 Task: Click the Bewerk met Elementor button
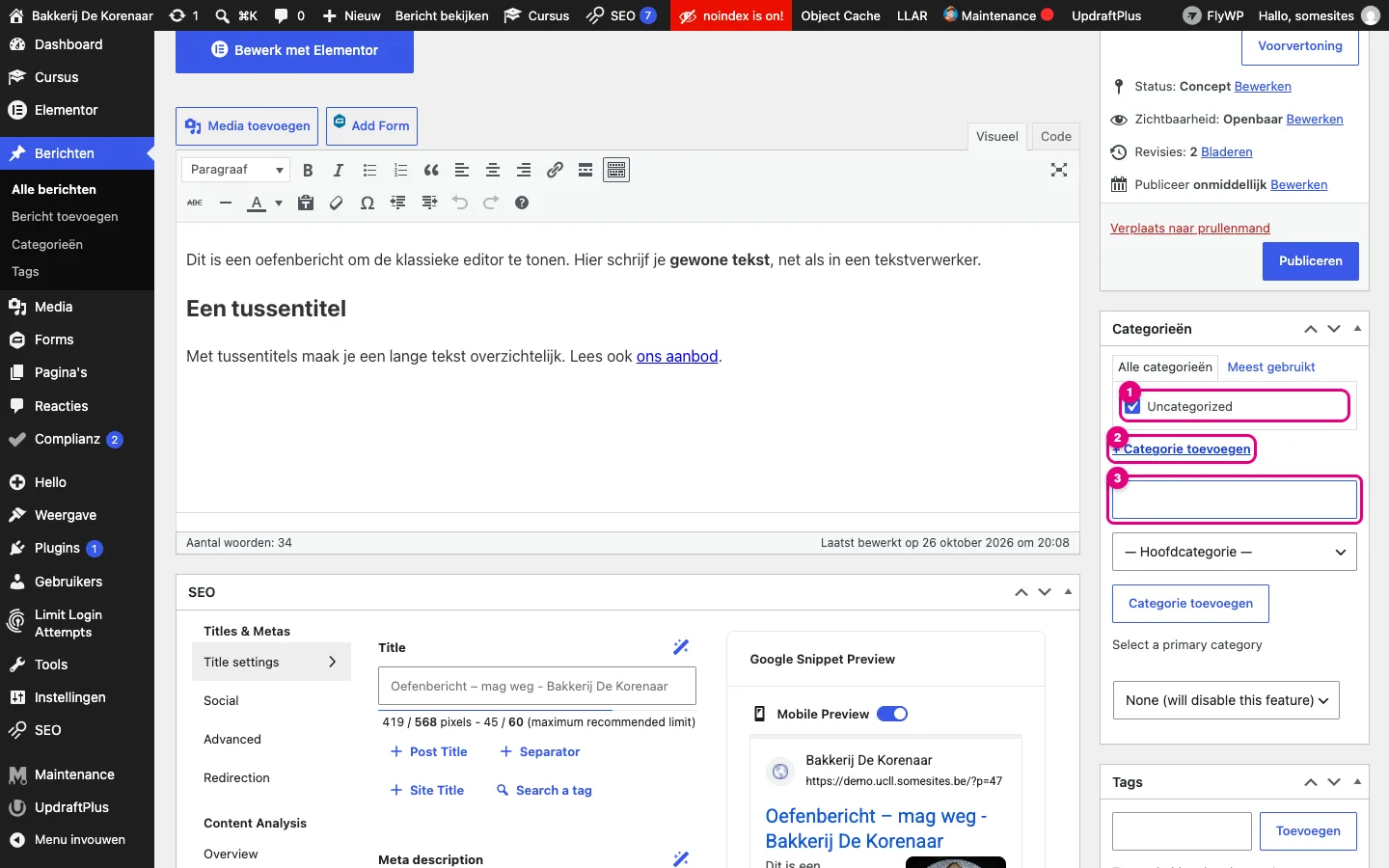click(x=295, y=50)
